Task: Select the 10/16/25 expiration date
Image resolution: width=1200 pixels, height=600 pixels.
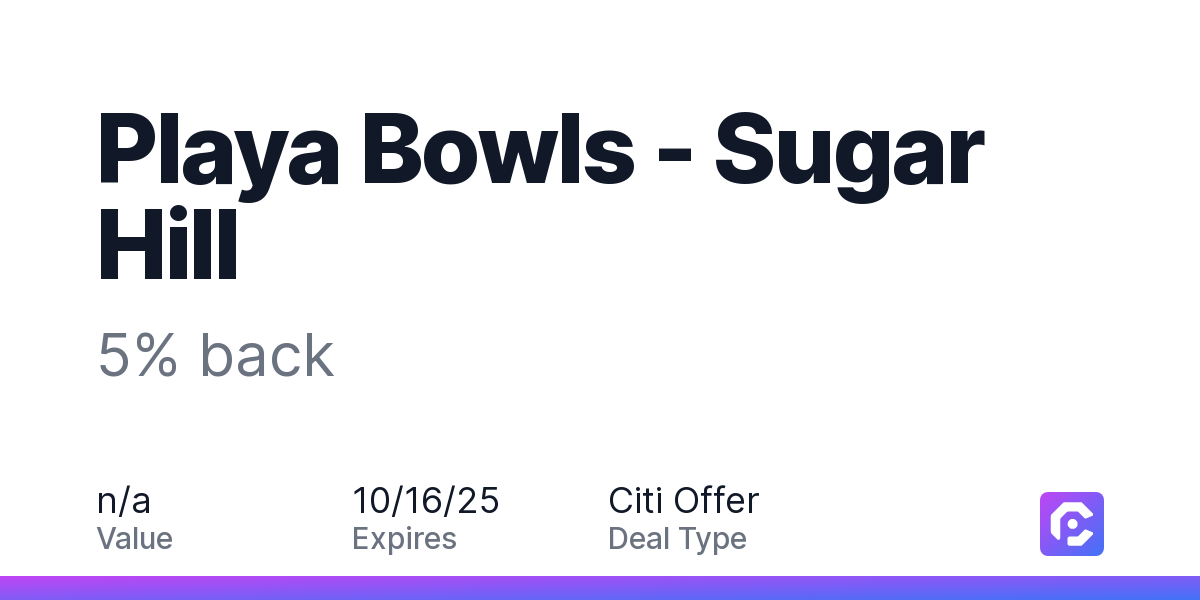Action: coord(425,500)
